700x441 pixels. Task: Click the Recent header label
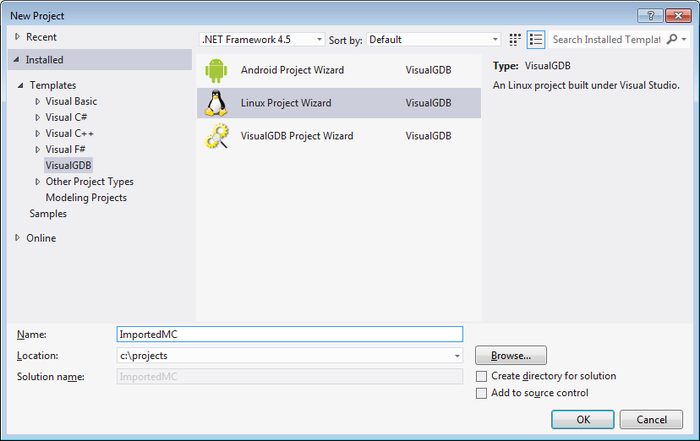42,37
